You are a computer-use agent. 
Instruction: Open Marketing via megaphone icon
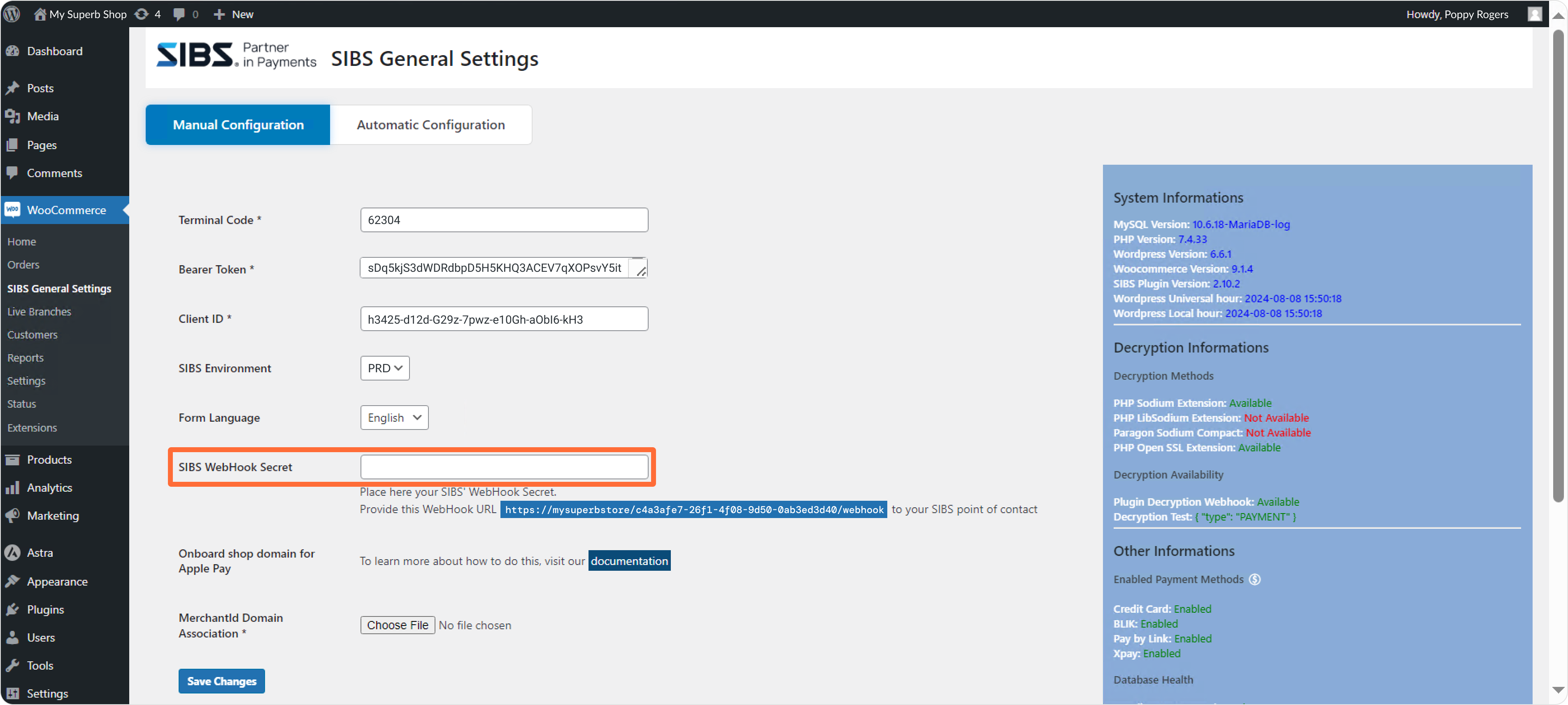click(x=12, y=516)
